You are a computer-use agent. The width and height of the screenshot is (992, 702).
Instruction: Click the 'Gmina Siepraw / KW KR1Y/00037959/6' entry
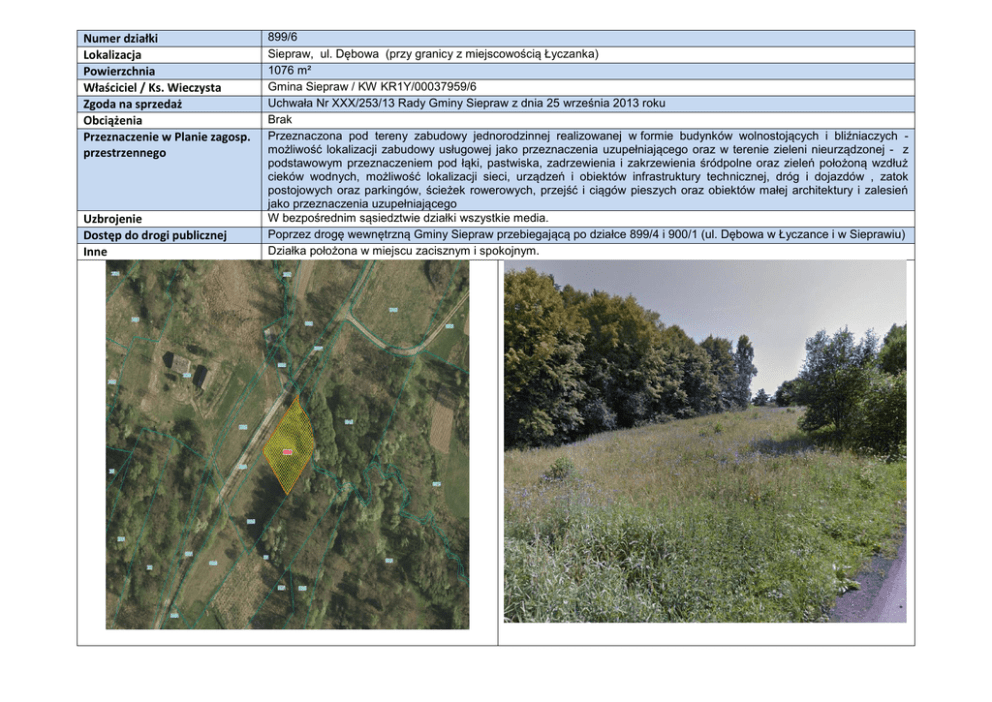[372, 87]
